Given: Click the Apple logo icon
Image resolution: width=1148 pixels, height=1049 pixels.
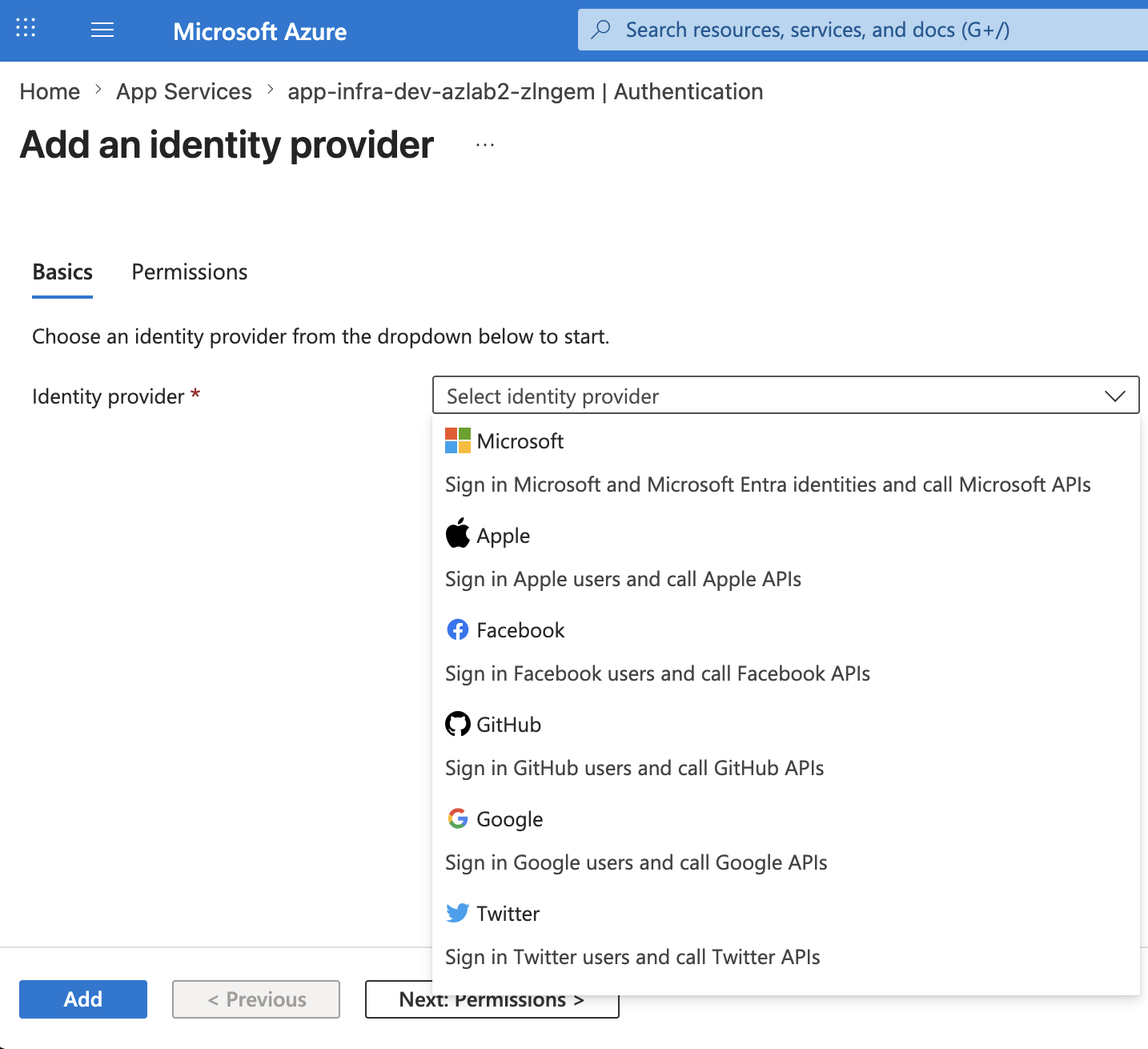Looking at the screenshot, I should pyautogui.click(x=458, y=533).
